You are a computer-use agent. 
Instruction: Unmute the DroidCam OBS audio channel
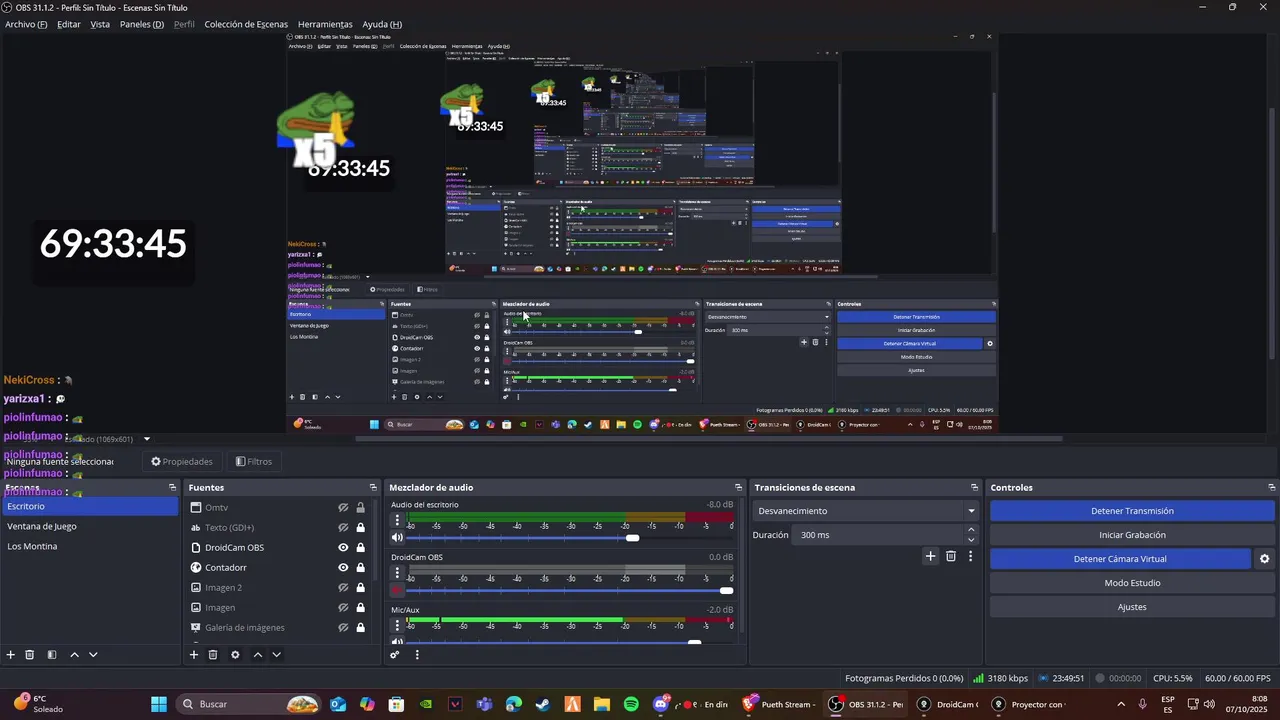(397, 590)
